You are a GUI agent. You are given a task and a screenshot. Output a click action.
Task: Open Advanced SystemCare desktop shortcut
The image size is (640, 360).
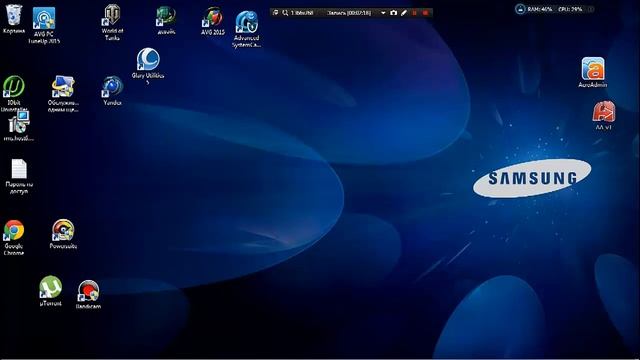point(247,29)
